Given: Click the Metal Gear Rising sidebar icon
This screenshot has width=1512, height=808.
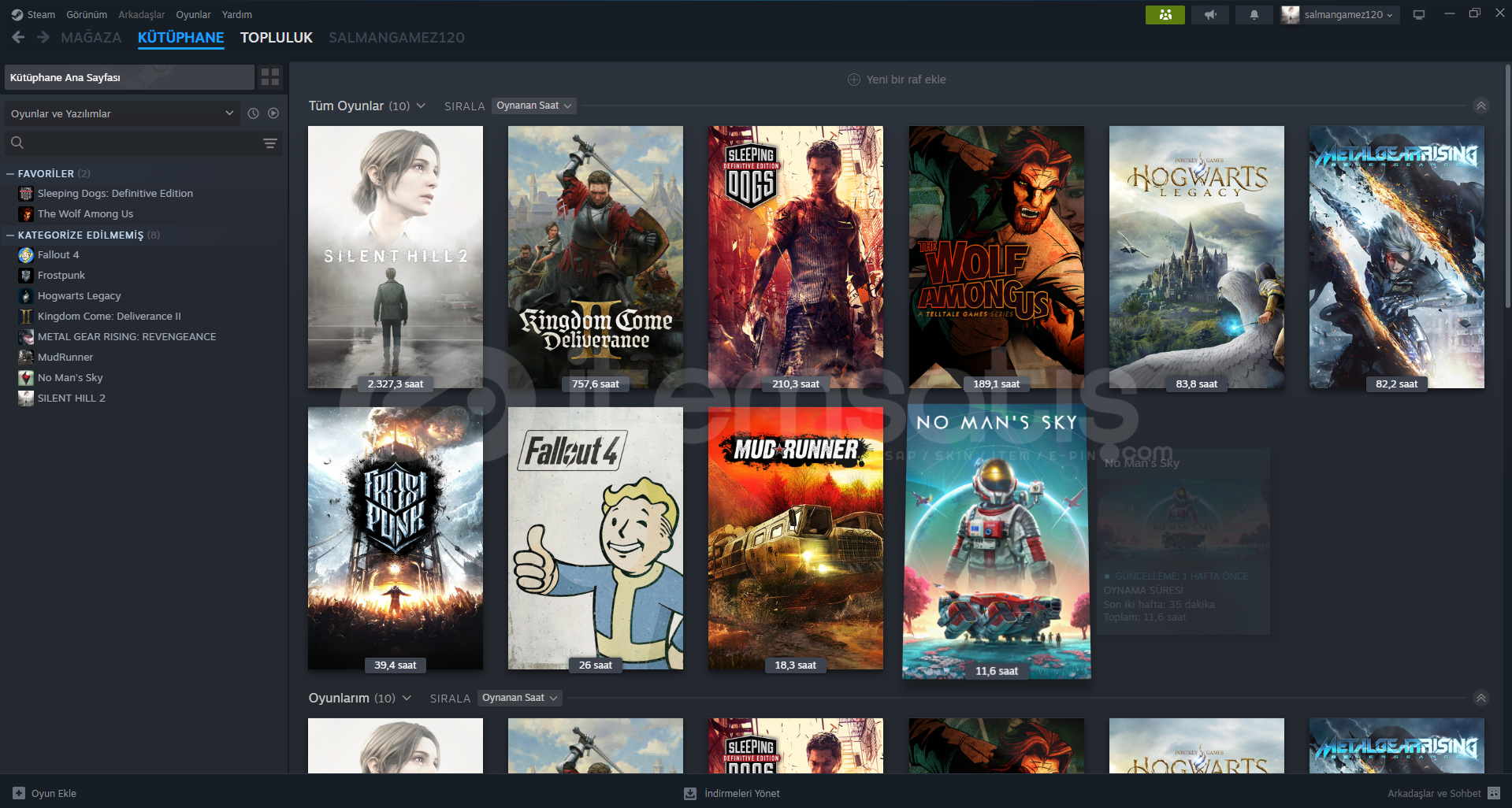Looking at the screenshot, I should pos(26,337).
